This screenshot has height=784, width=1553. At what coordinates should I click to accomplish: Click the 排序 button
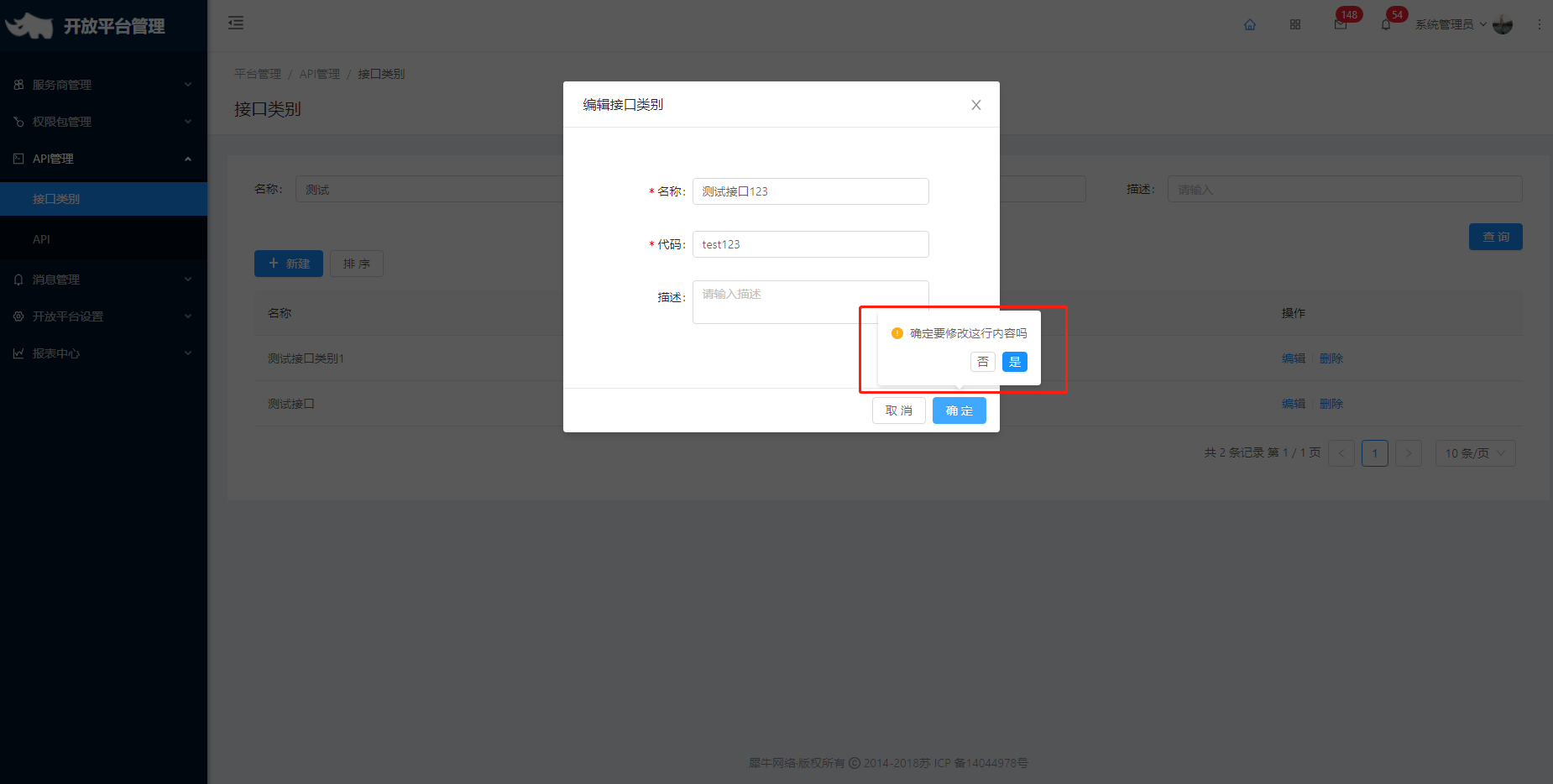tap(357, 264)
